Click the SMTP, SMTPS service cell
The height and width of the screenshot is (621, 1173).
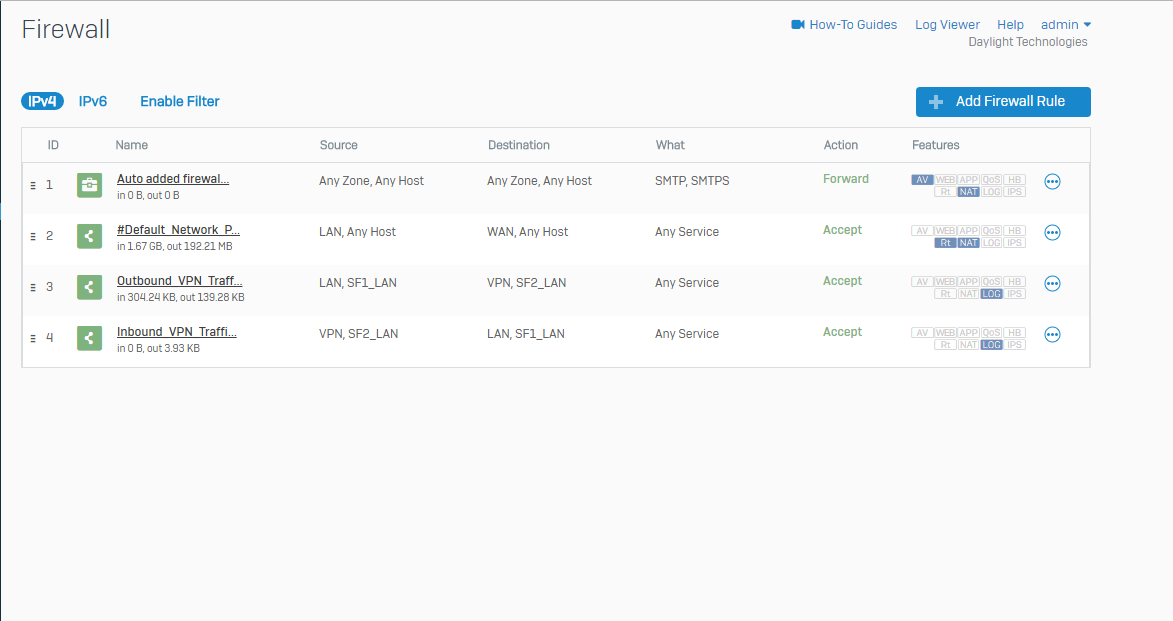(x=692, y=180)
